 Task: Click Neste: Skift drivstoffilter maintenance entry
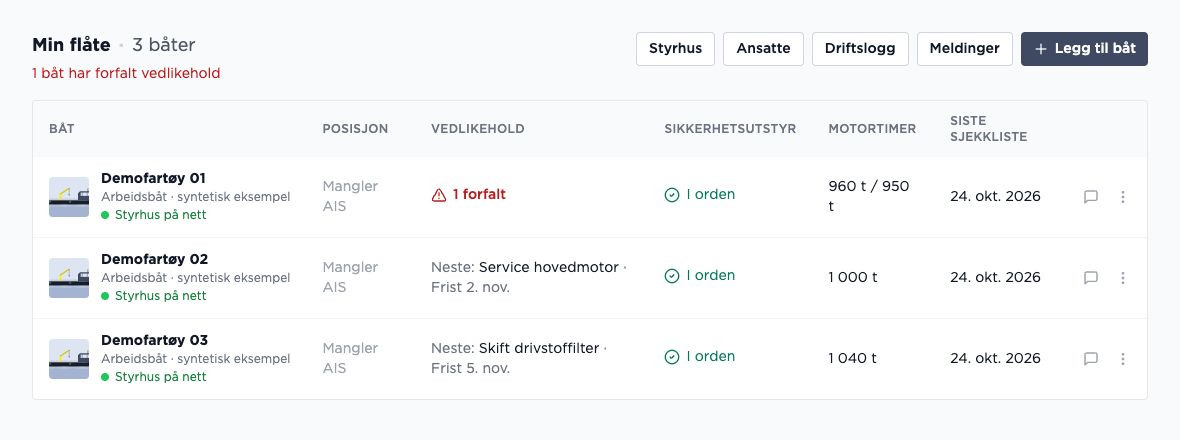click(519, 359)
